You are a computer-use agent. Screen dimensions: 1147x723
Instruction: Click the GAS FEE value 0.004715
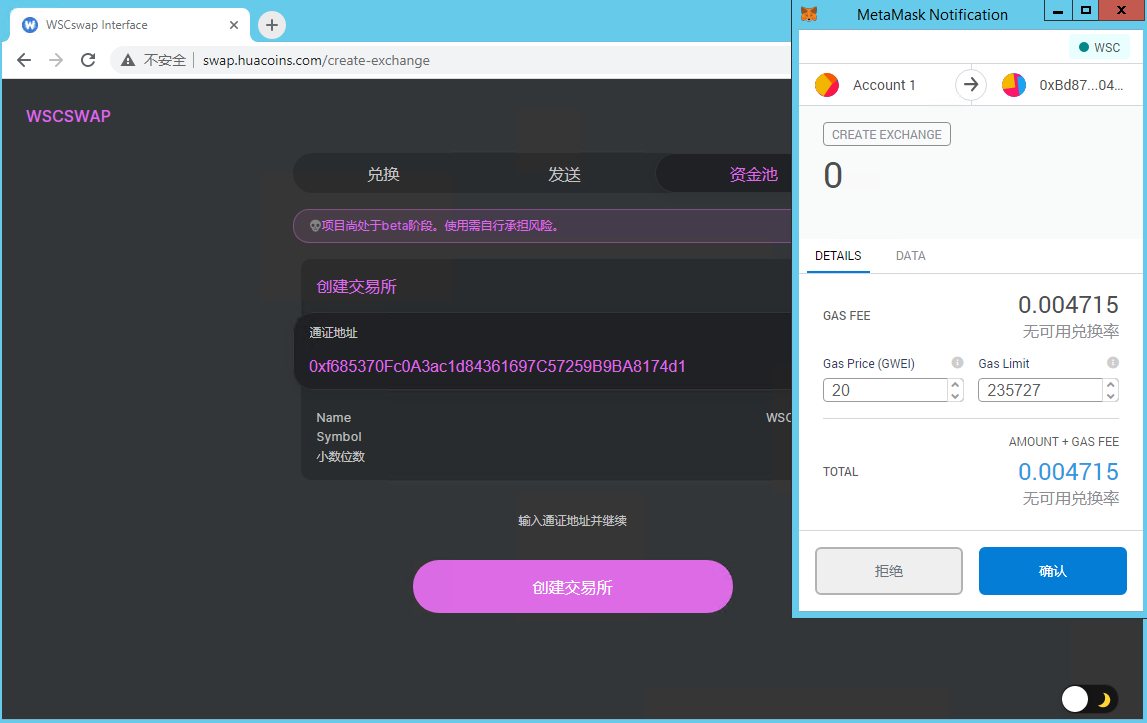click(x=1068, y=304)
